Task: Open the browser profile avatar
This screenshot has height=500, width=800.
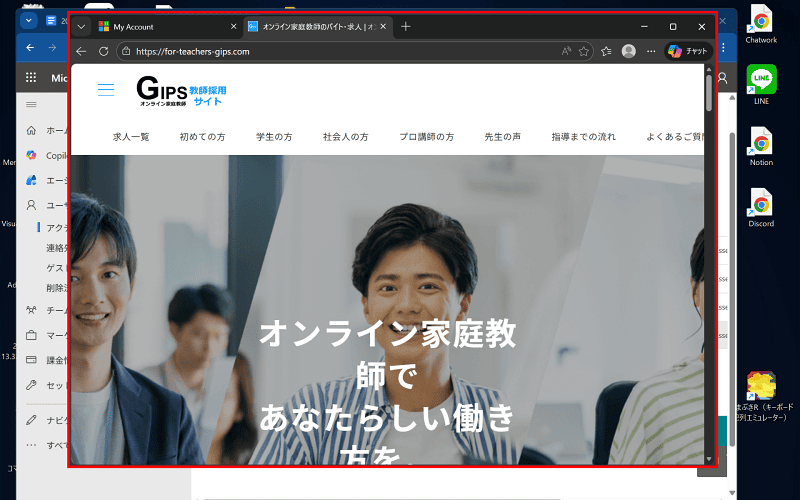Action: (x=628, y=51)
